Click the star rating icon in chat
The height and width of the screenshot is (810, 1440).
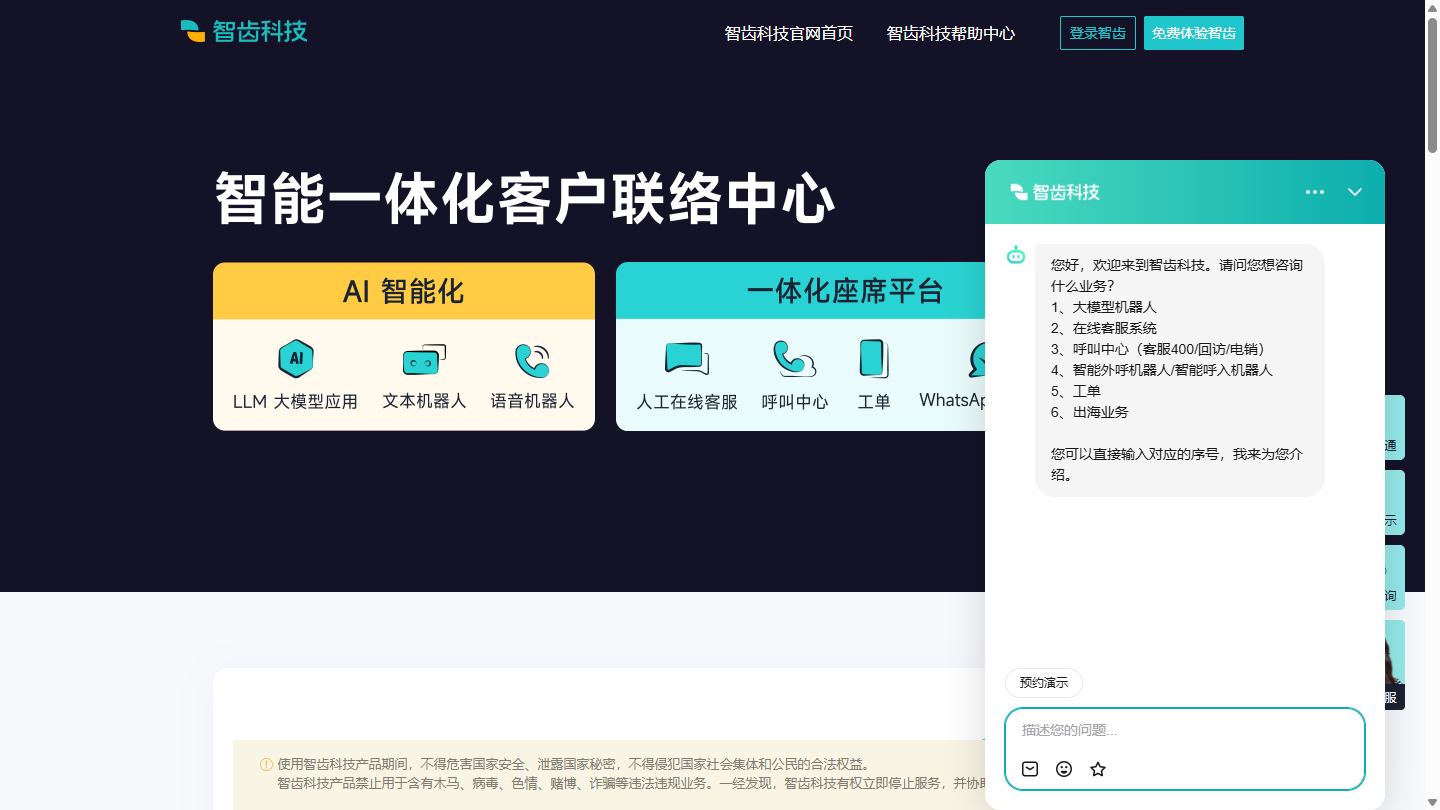coord(1098,769)
